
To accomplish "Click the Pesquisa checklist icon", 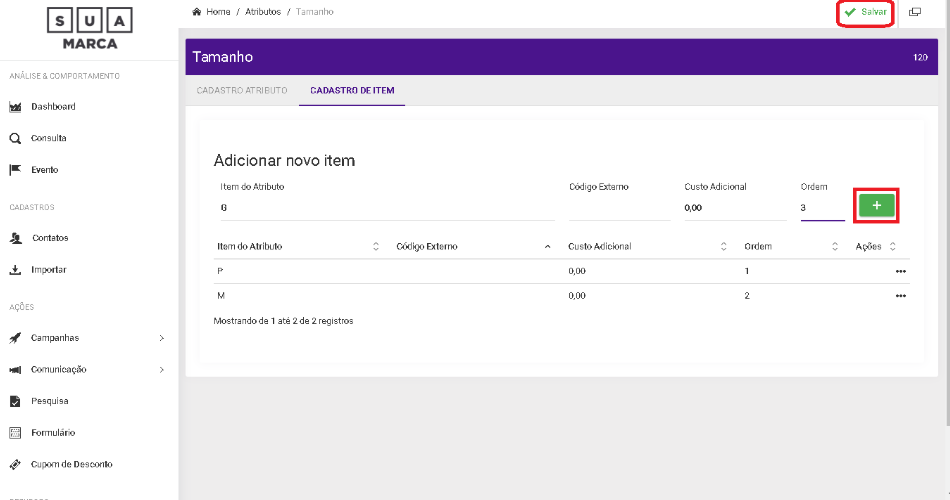I will click(x=15, y=401).
